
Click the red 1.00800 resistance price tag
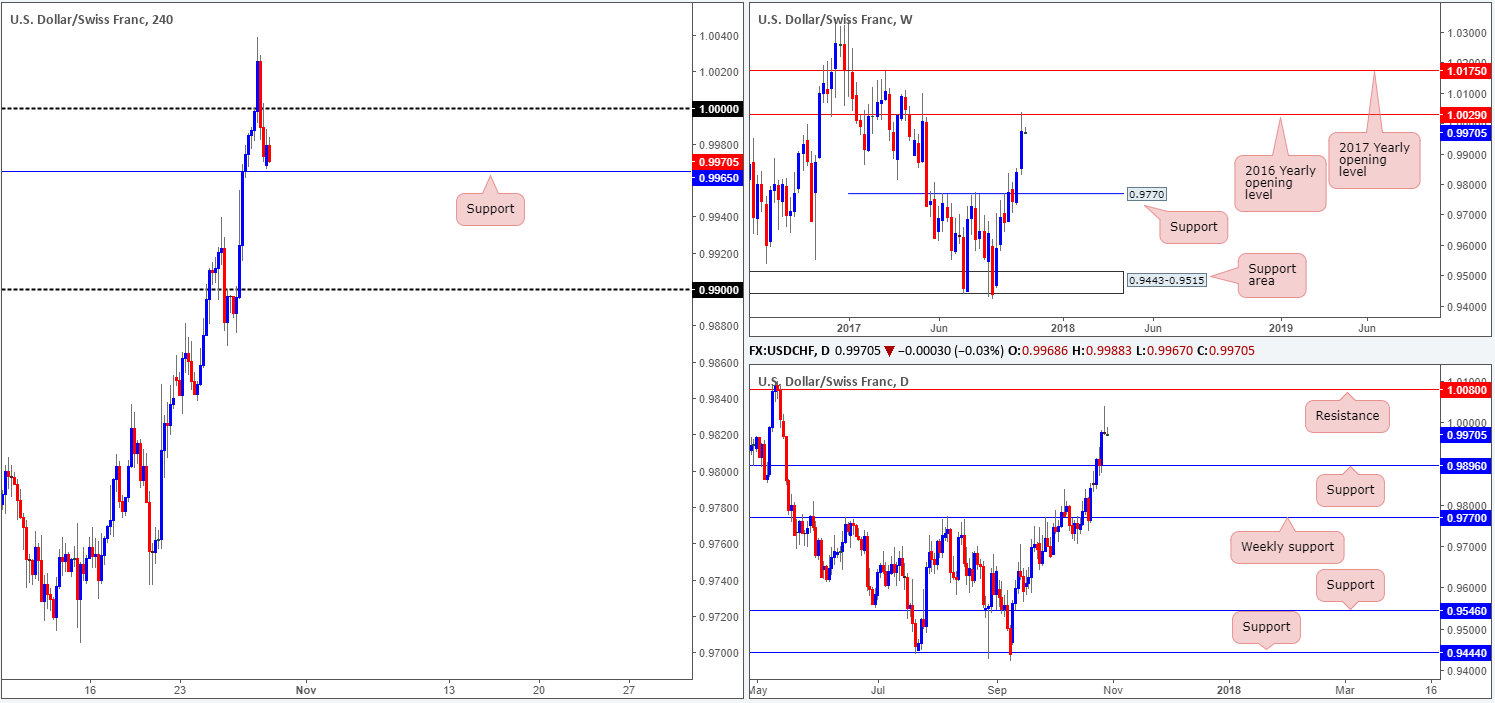pos(1465,388)
